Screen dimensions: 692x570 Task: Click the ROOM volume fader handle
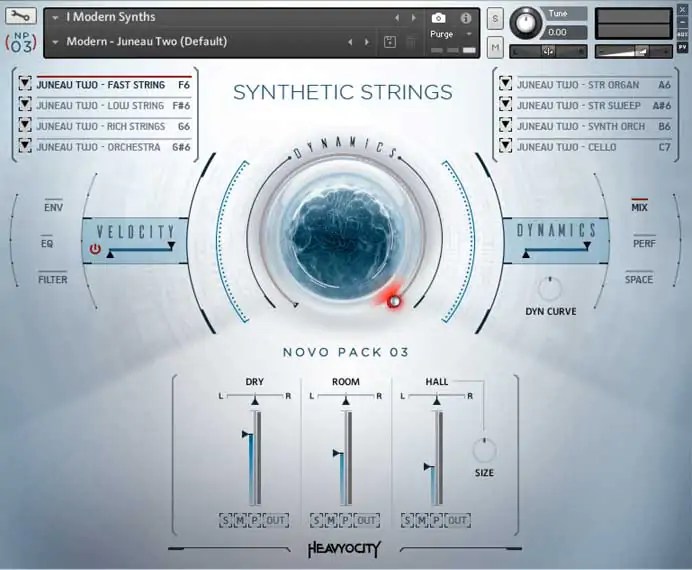coord(338,453)
